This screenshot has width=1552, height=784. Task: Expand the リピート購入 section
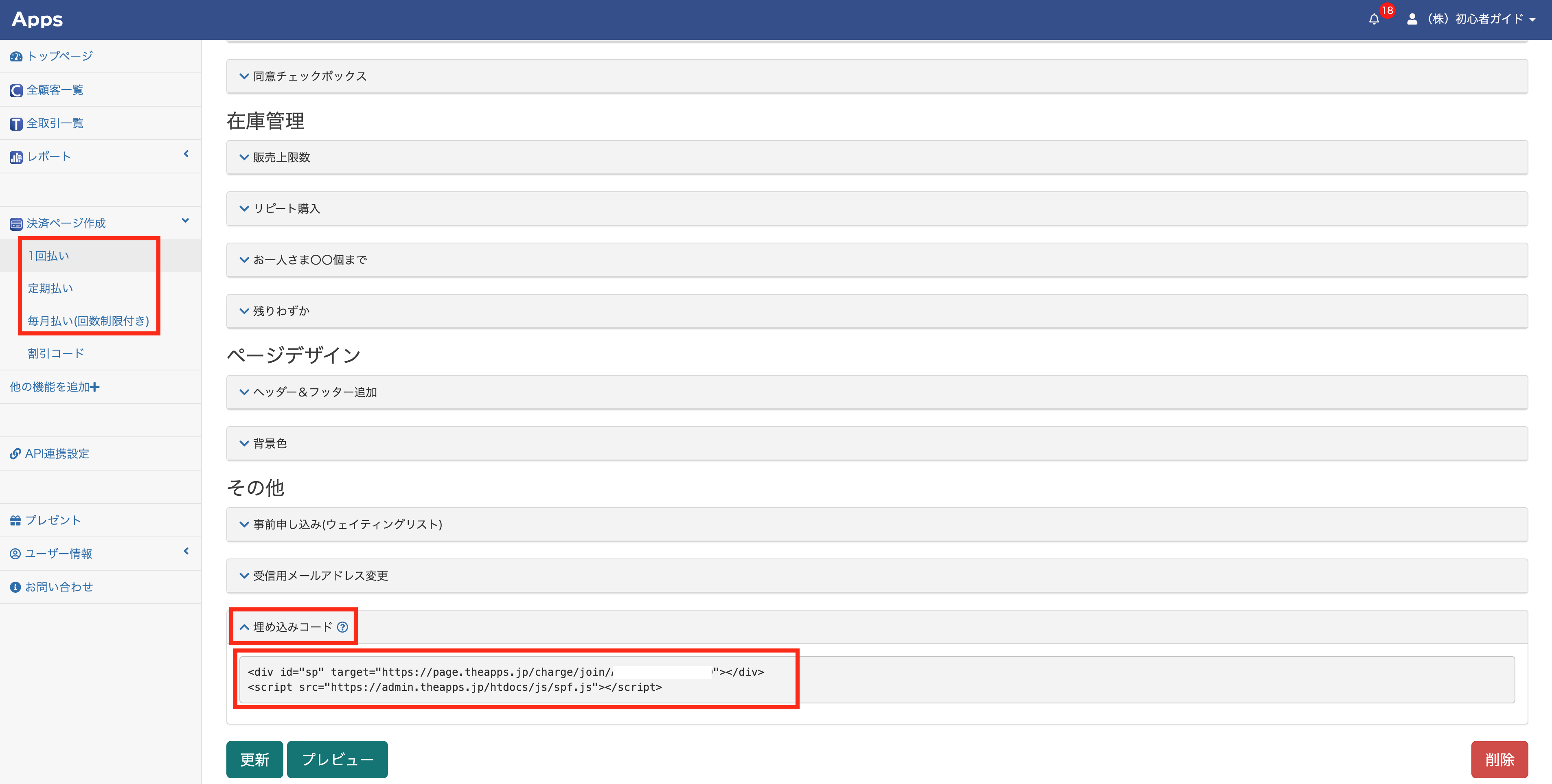pos(877,209)
